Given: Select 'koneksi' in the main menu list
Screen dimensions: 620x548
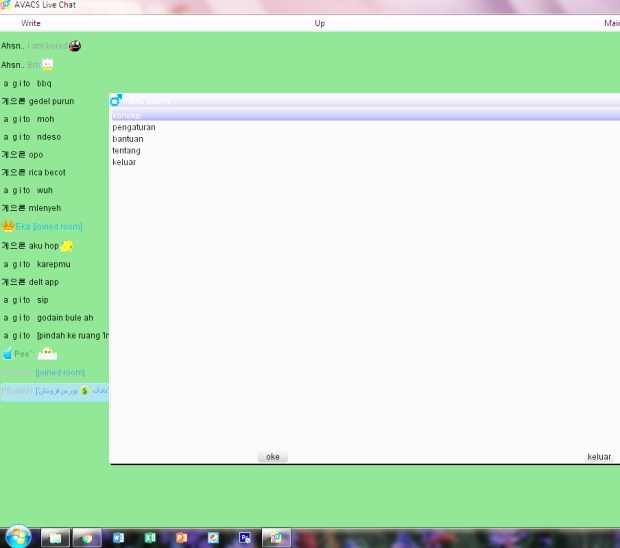Looking at the screenshot, I should pyautogui.click(x=127, y=115).
